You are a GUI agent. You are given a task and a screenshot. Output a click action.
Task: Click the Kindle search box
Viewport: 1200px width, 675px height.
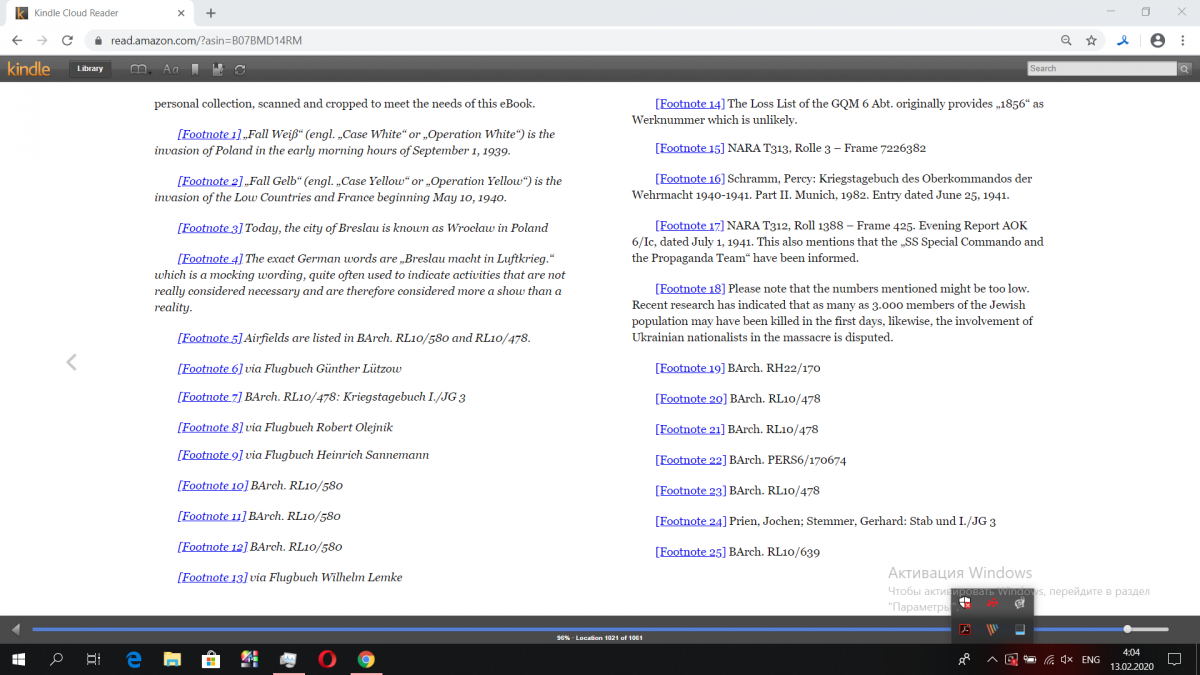(1101, 69)
